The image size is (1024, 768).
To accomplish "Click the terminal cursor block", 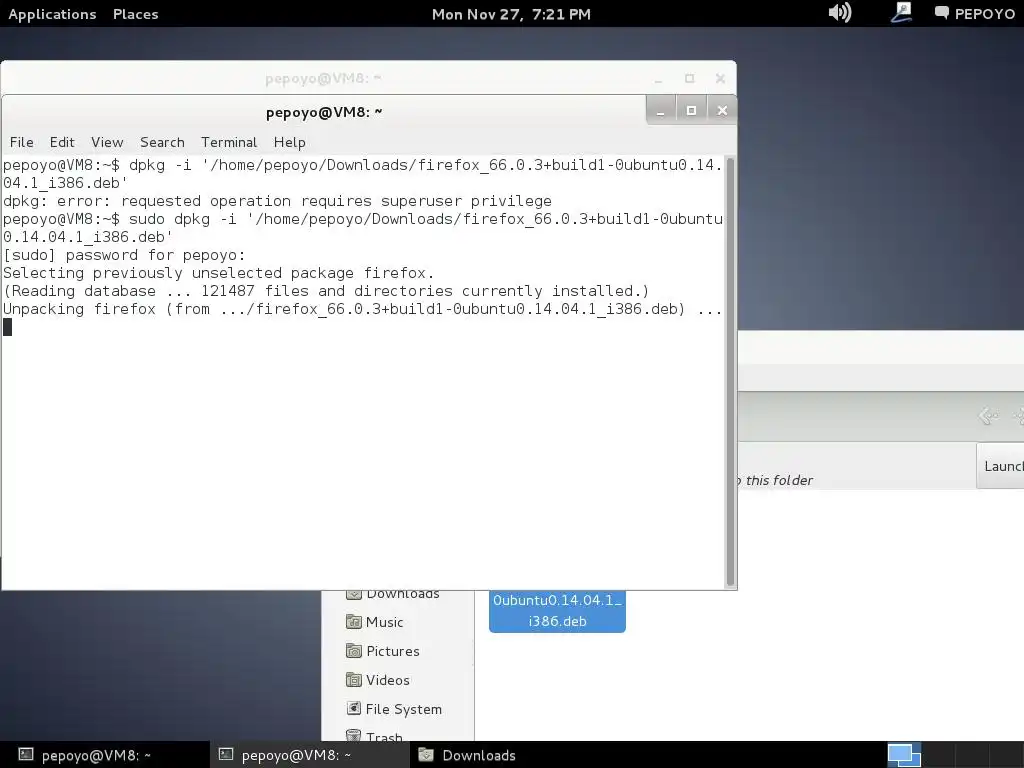I will [x=7, y=327].
